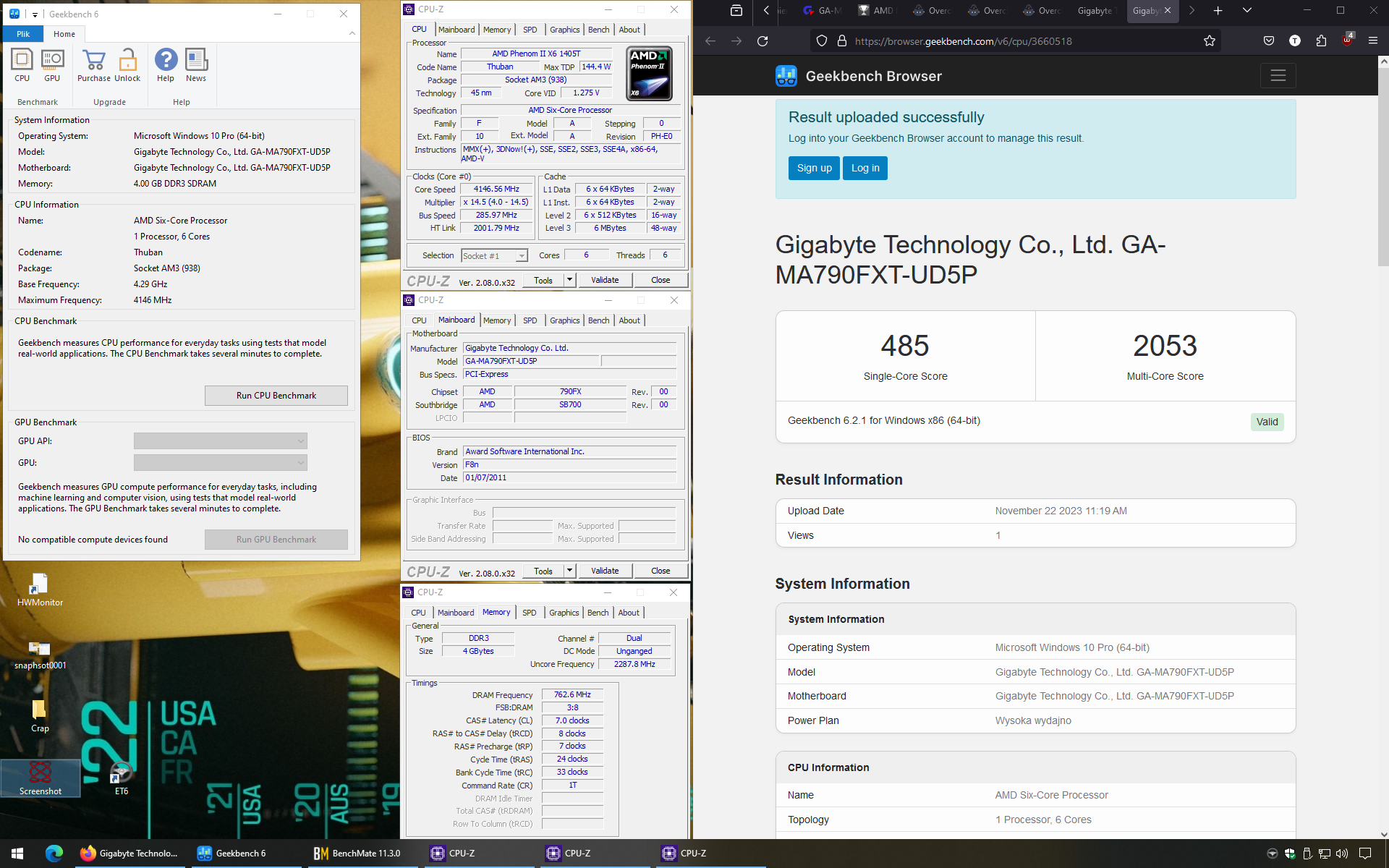
Task: Click Close in the Mainboard CPU-Z window
Action: tap(660, 571)
